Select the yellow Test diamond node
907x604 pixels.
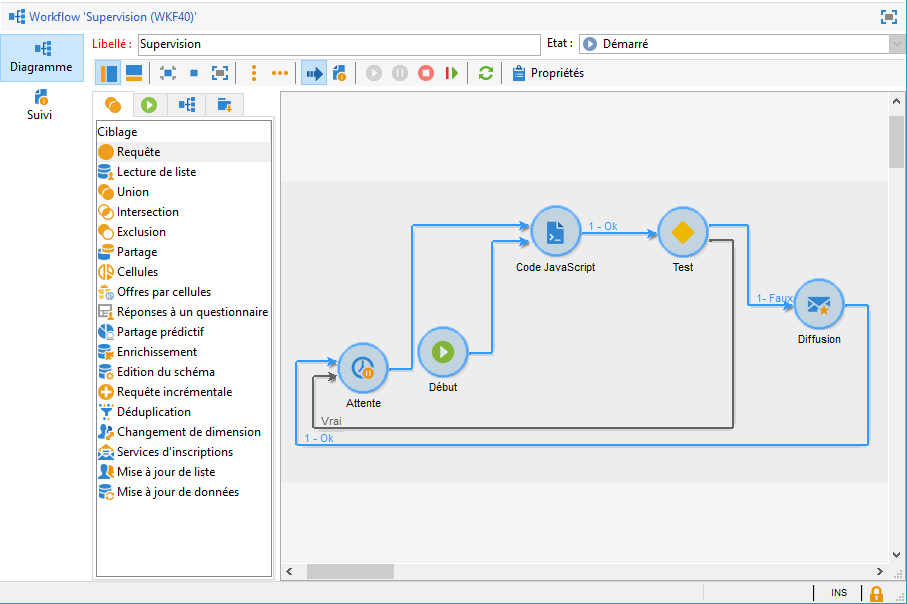pyautogui.click(x=683, y=232)
